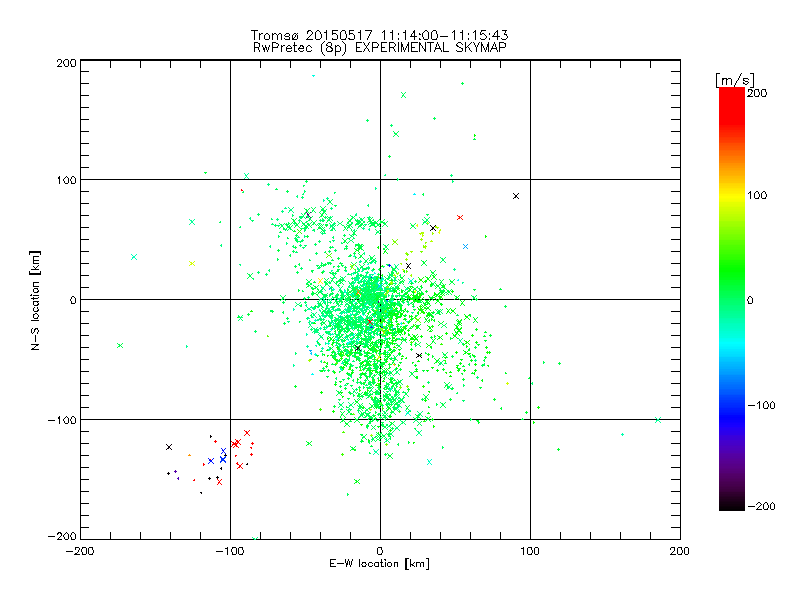This screenshot has height=600, width=800.
Task: Click the colorbar '-200' bottom label
Action: click(x=761, y=506)
